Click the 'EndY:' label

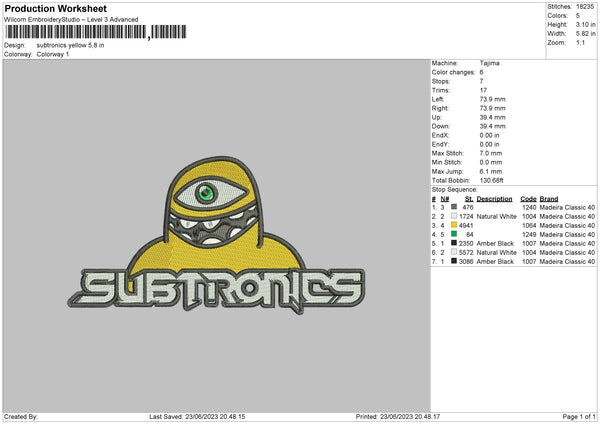click(x=440, y=144)
